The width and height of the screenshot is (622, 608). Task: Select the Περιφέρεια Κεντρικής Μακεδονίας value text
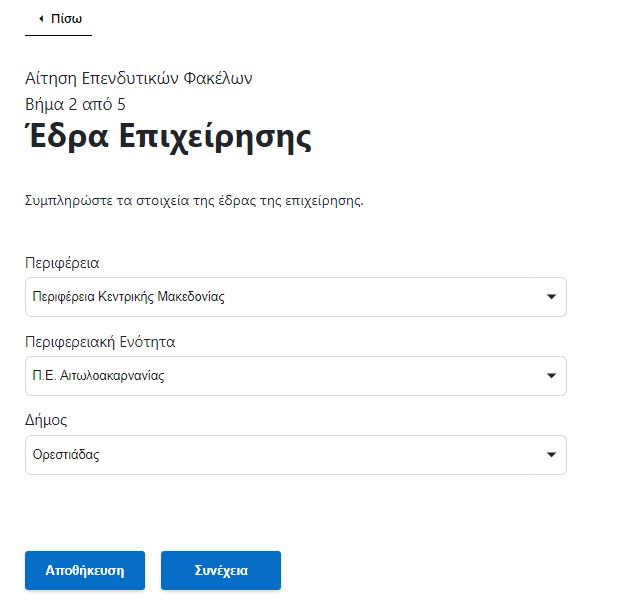coord(129,297)
